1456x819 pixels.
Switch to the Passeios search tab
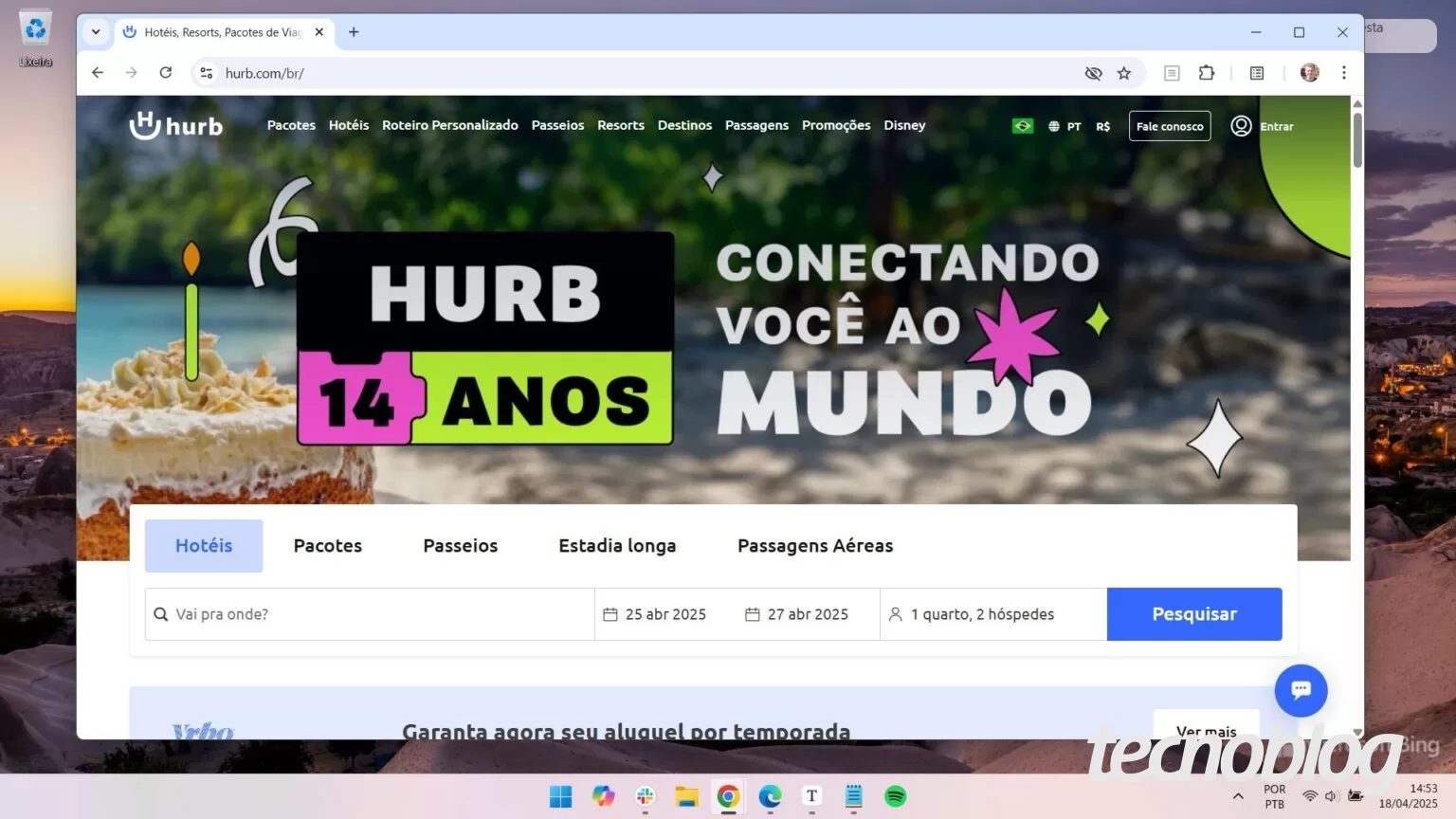click(x=461, y=546)
